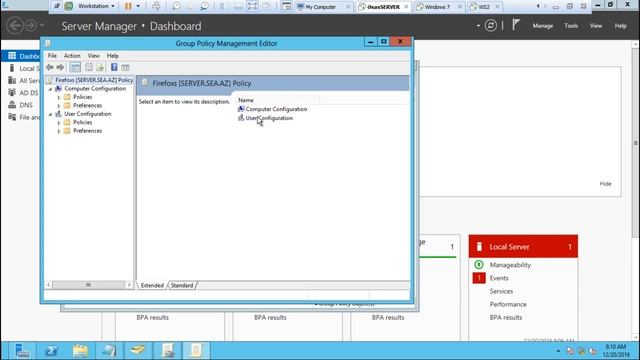
Task: Select Policies folder under User Configuration
Action: click(x=82, y=122)
